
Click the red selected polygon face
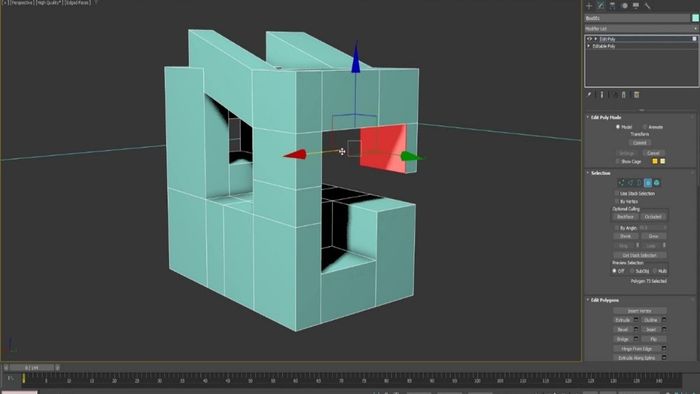(x=383, y=148)
